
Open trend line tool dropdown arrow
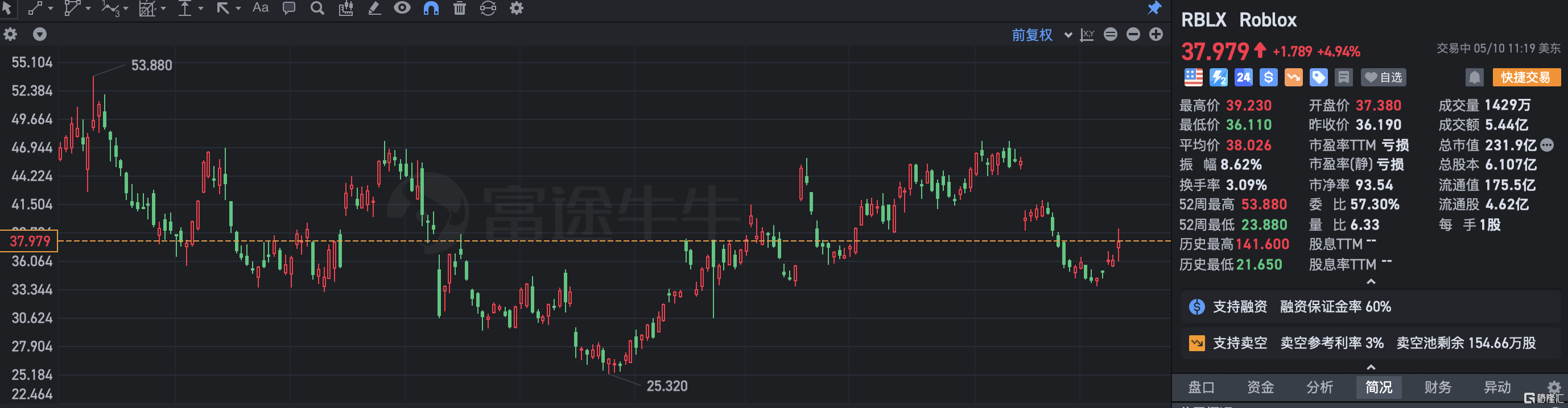[51, 9]
